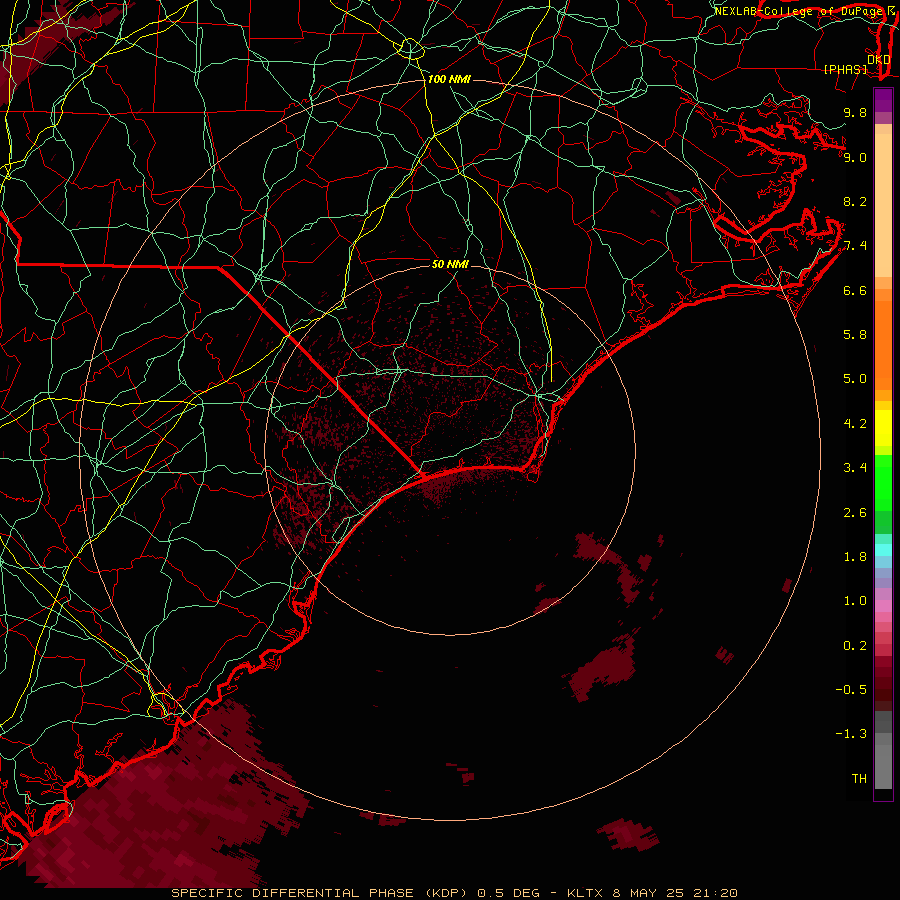
Task: Pick the yellow color bar segment
Action: click(x=883, y=428)
